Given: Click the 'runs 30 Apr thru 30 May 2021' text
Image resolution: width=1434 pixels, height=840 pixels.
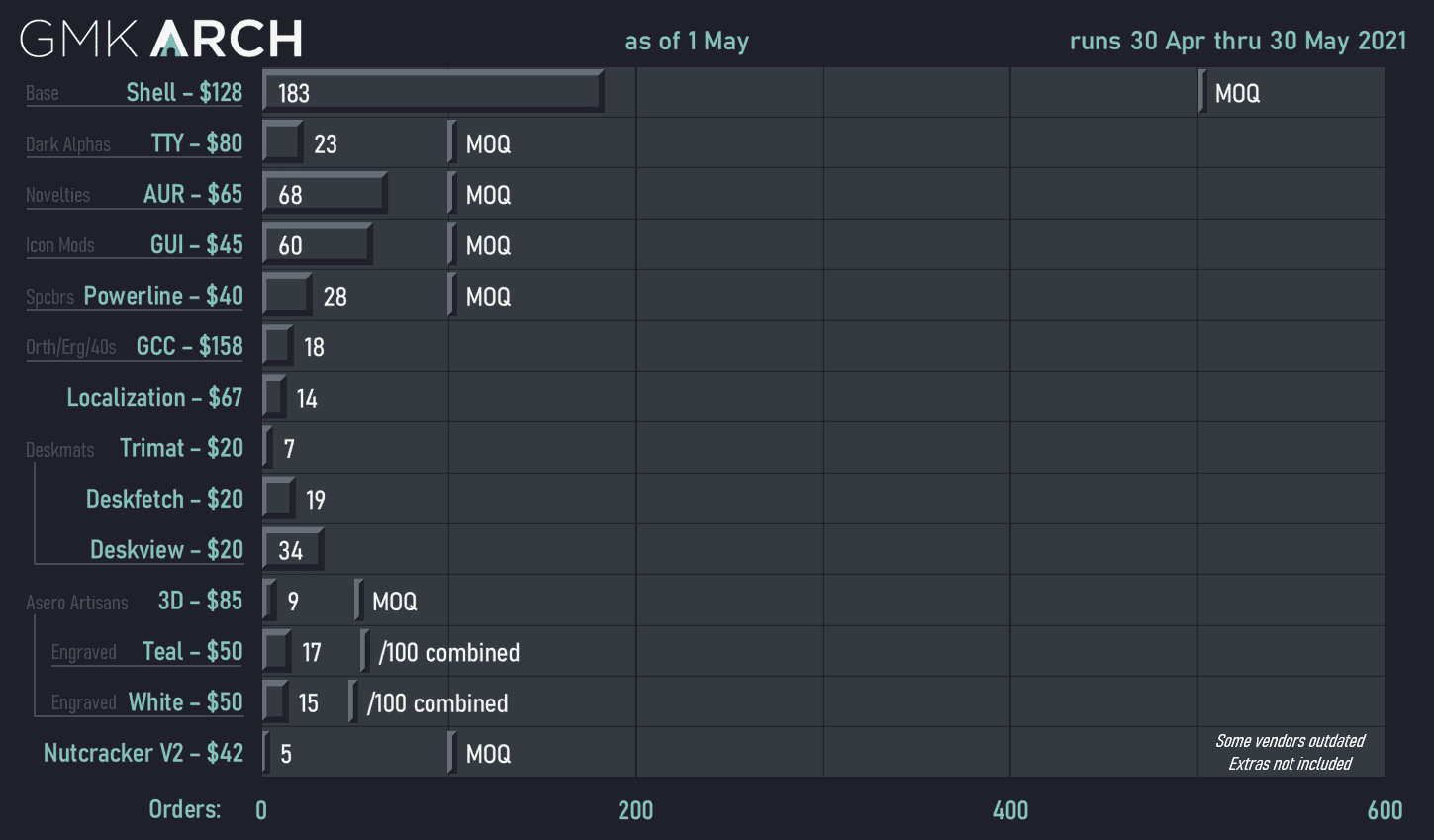Looking at the screenshot, I should coord(1237,41).
